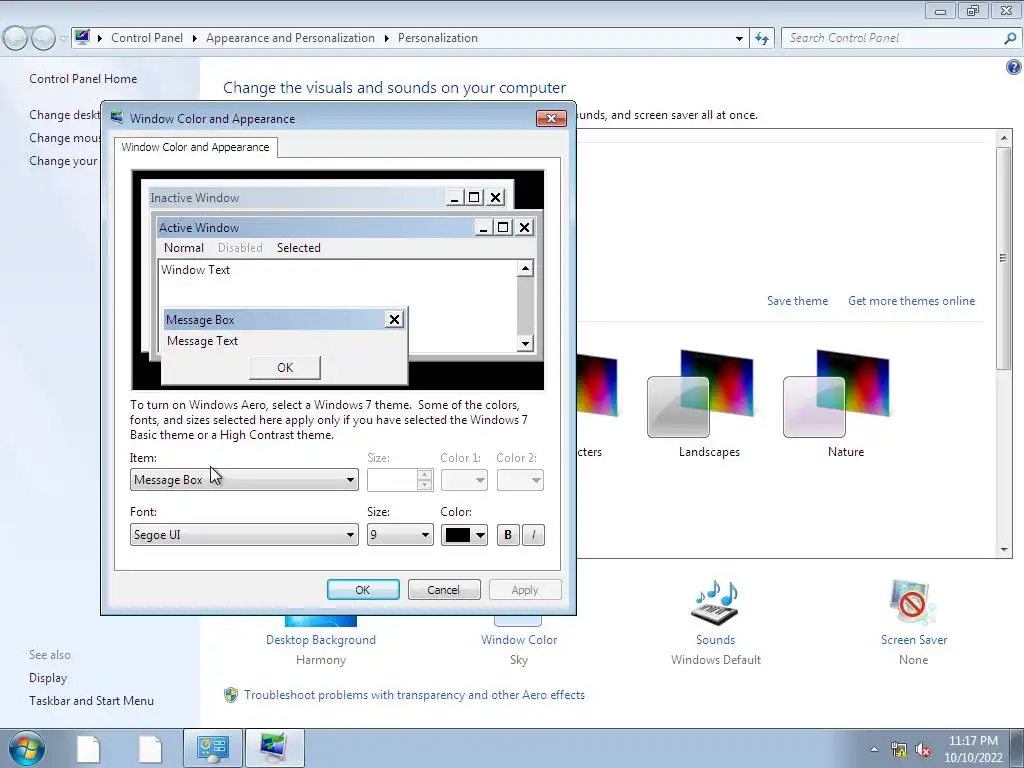Screen dimensions: 1024x768
Task: Open the Item dropdown showing Message Box
Action: coord(244,480)
